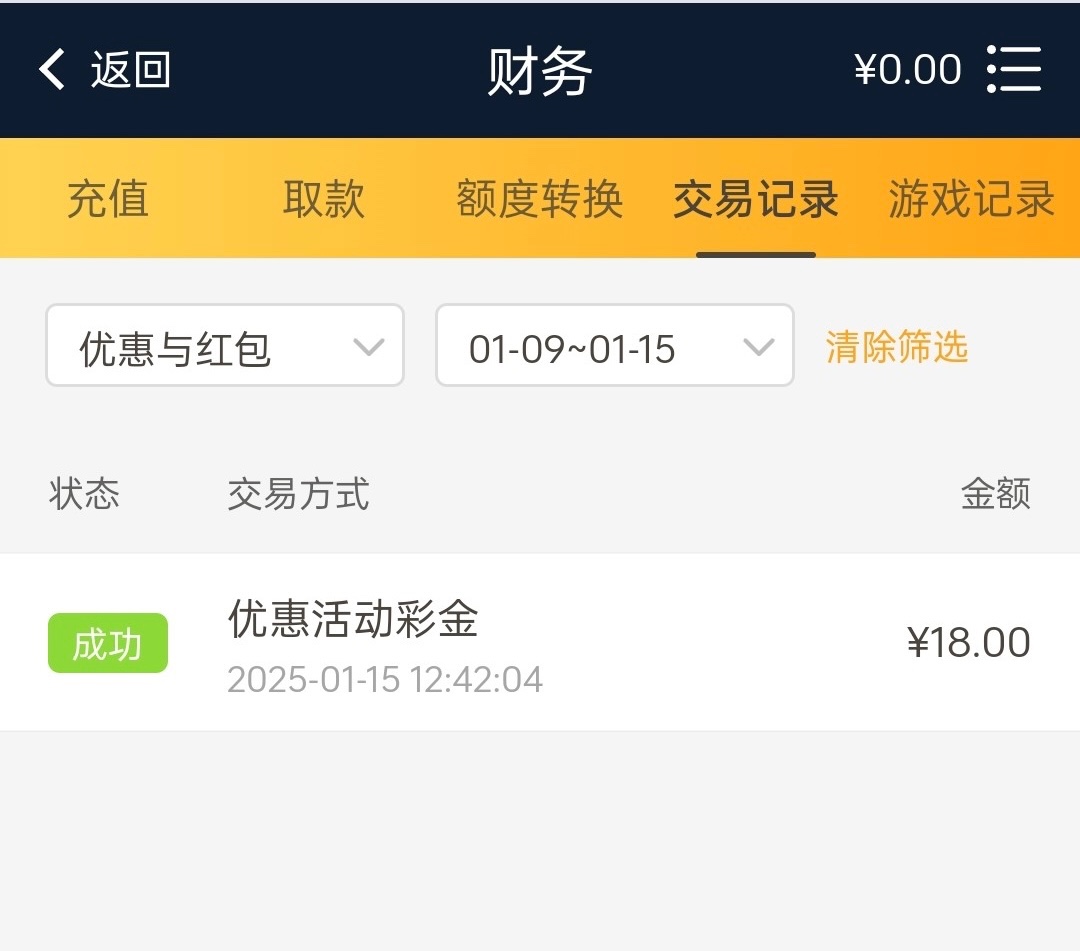Go to the 额度转换 tab
This screenshot has width=1080, height=951.
click(540, 199)
